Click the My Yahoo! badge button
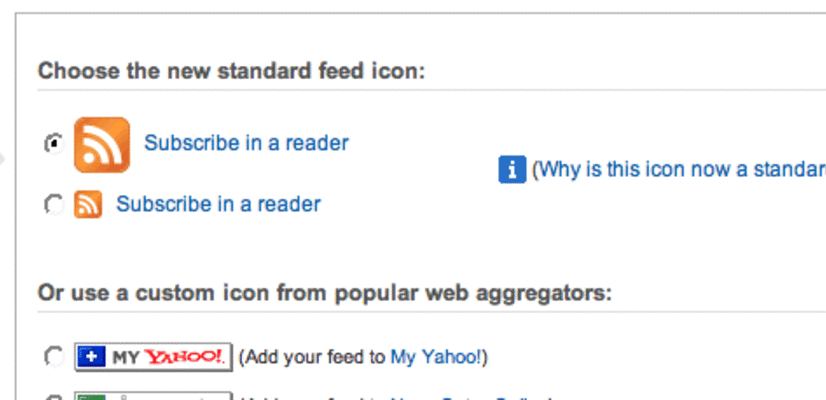Screen dimensions: 826x400 click(x=153, y=357)
